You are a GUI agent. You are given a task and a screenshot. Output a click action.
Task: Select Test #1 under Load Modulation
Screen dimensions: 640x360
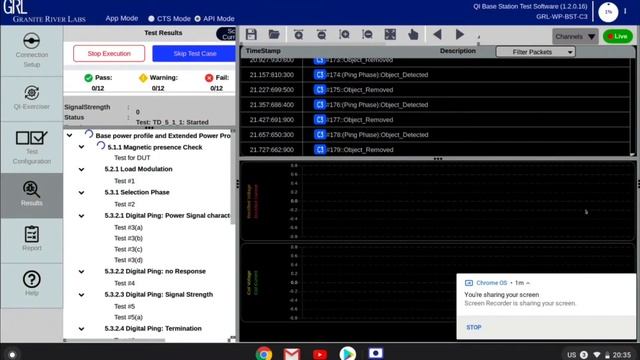coord(124,181)
